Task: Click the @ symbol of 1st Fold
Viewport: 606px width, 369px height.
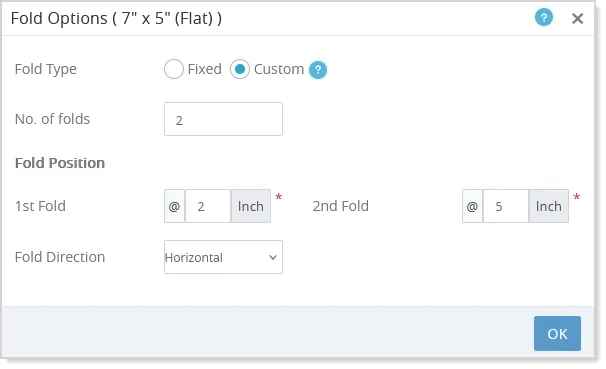Action: point(174,206)
